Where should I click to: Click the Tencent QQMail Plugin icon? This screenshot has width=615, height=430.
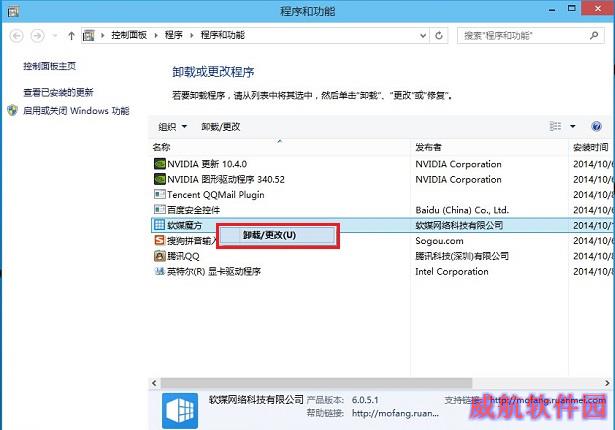tap(160, 194)
